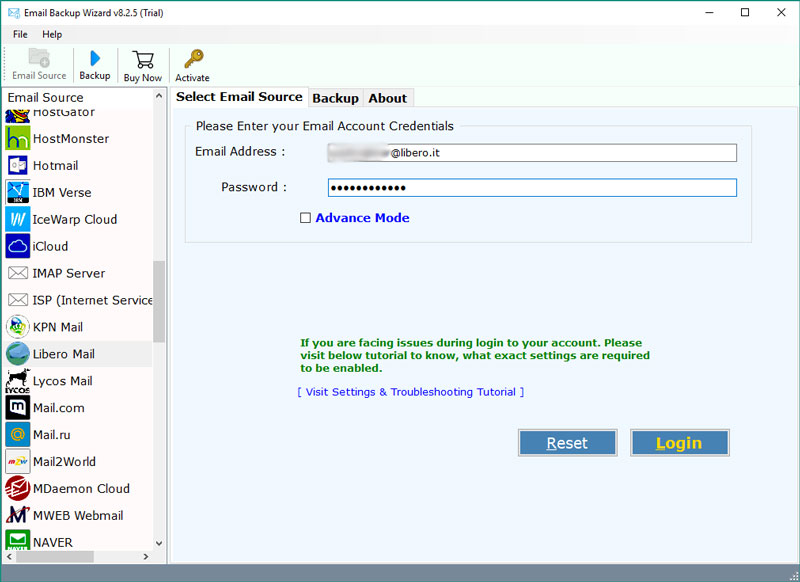
Task: Select the Hotmail icon in source list
Action: 18,165
